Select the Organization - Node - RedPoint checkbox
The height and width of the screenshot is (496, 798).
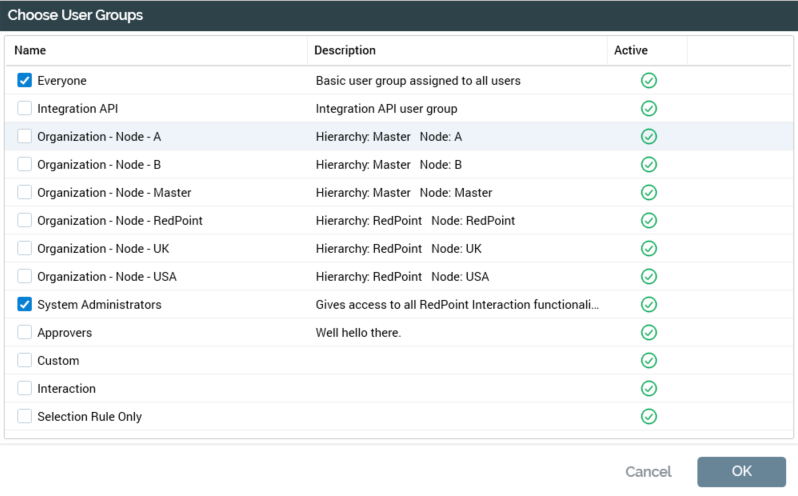[x=25, y=220]
